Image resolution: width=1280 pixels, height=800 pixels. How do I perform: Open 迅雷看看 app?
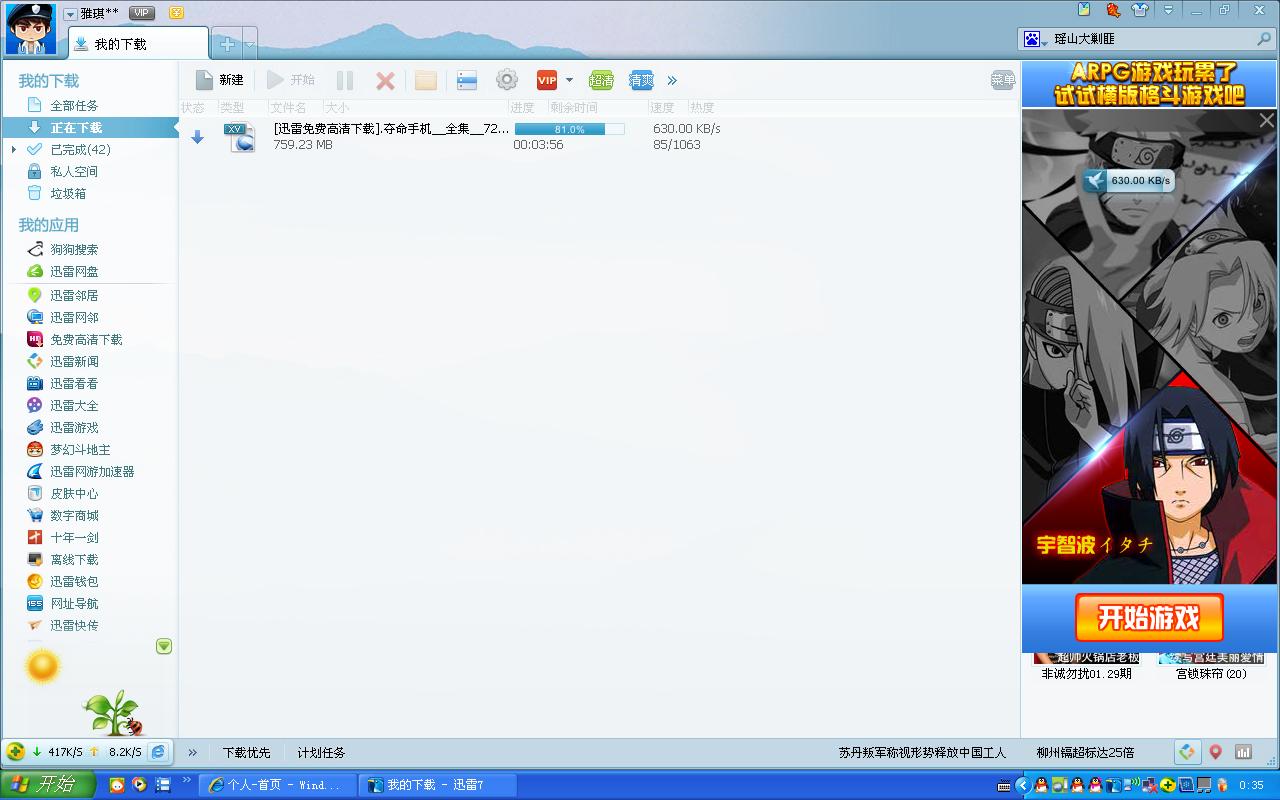click(74, 383)
